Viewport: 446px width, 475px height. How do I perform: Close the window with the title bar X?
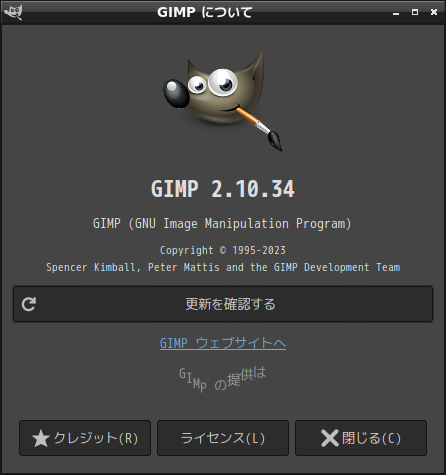434,12
